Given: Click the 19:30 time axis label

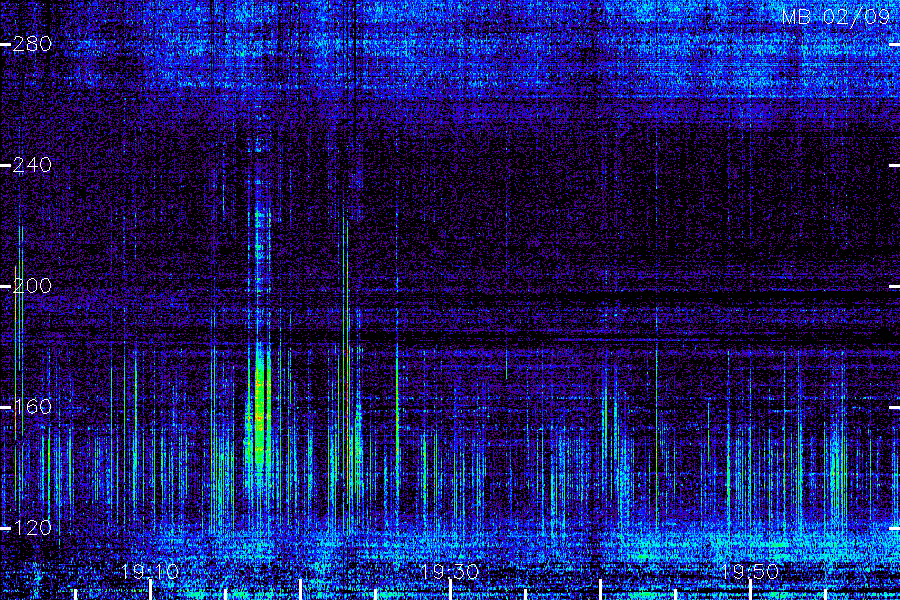Looking at the screenshot, I should click(x=450, y=571).
